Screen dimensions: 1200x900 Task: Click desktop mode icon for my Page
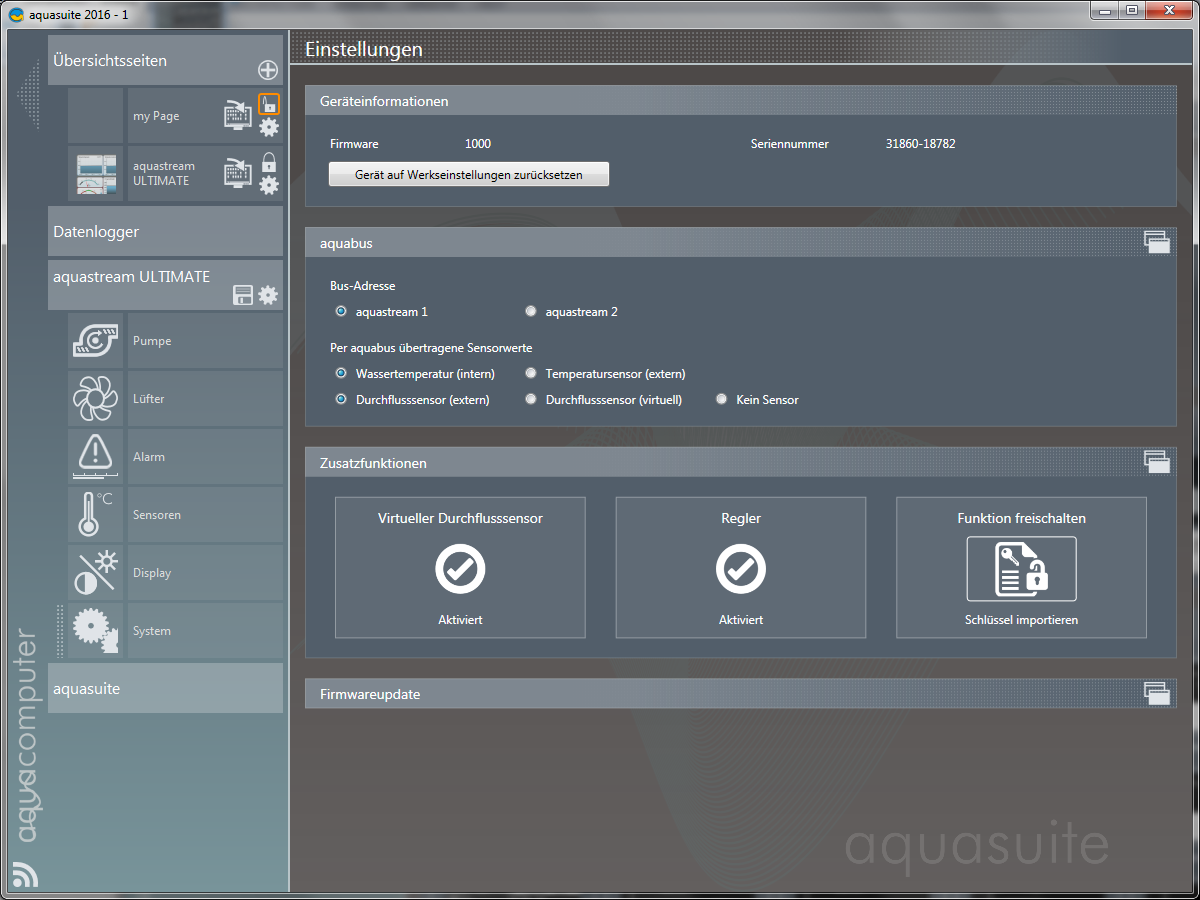238,115
